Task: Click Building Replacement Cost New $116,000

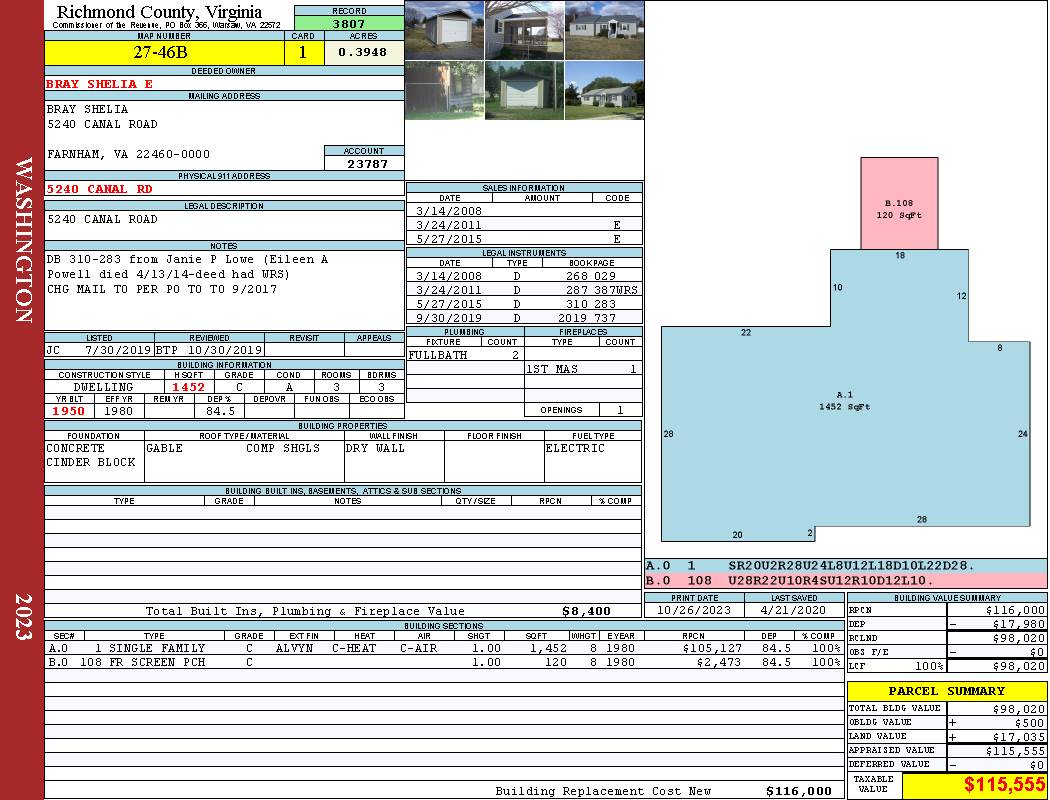Action: [x=798, y=791]
